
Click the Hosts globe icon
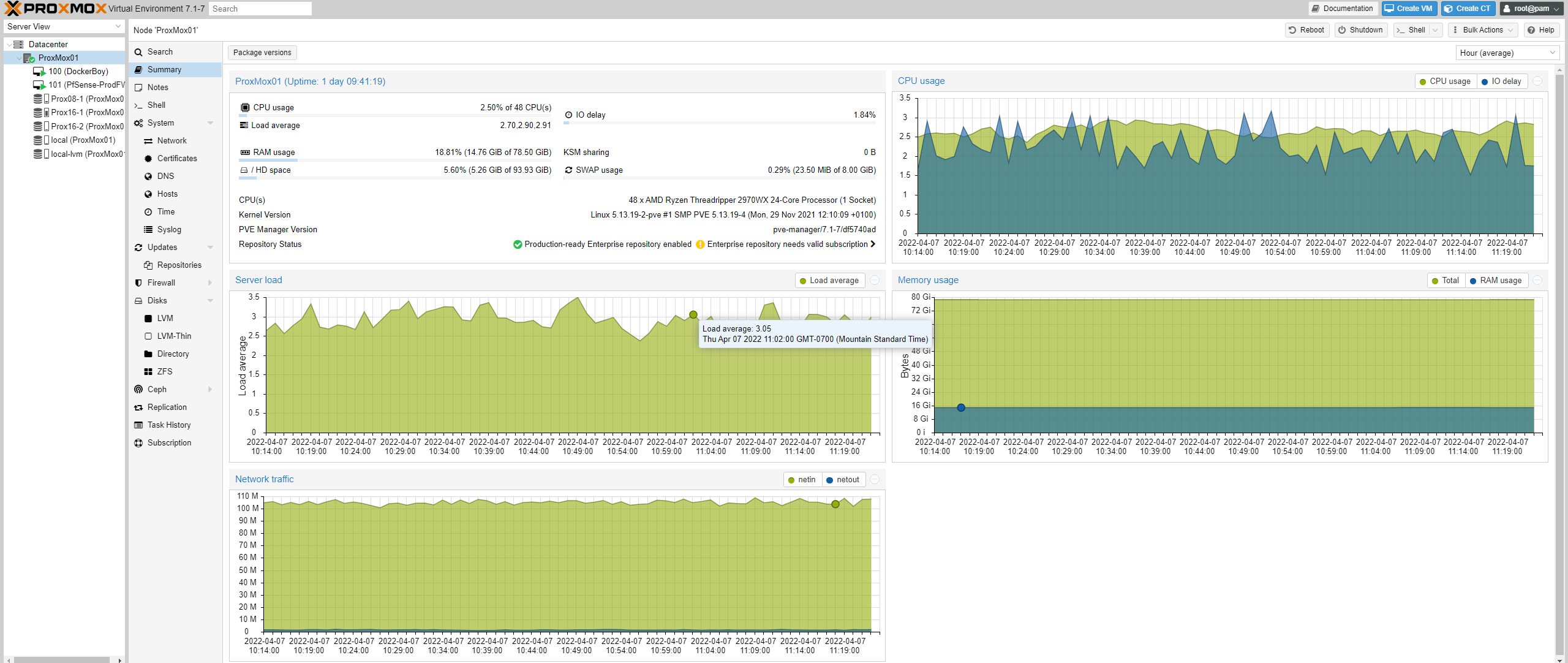(148, 194)
